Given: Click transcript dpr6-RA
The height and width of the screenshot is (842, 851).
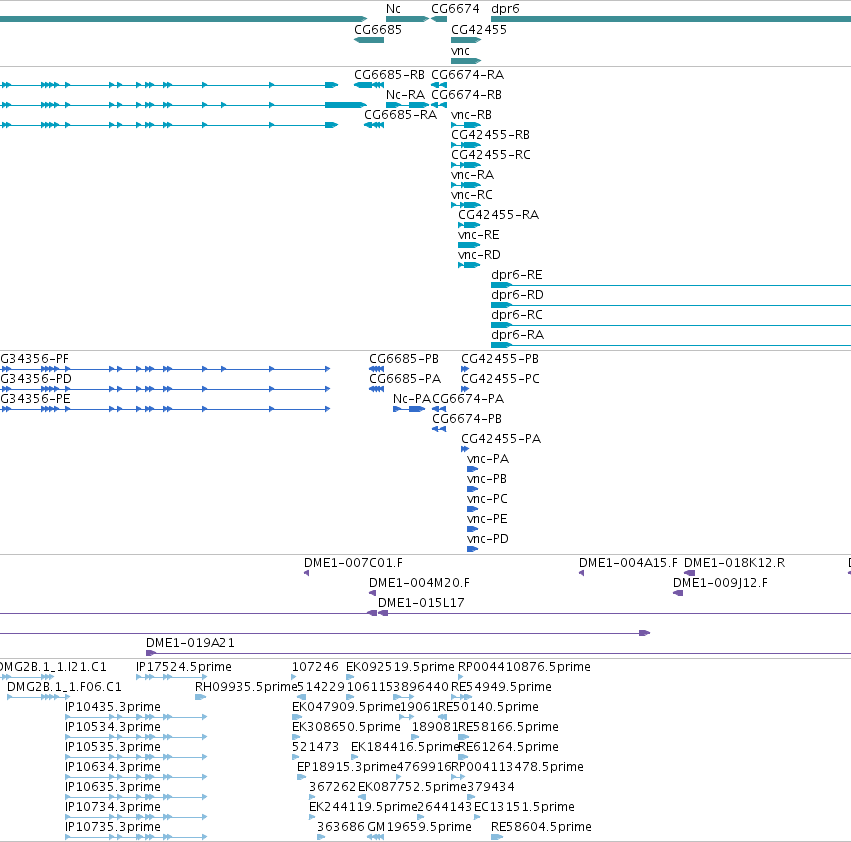Looking at the screenshot, I should coord(517,335).
